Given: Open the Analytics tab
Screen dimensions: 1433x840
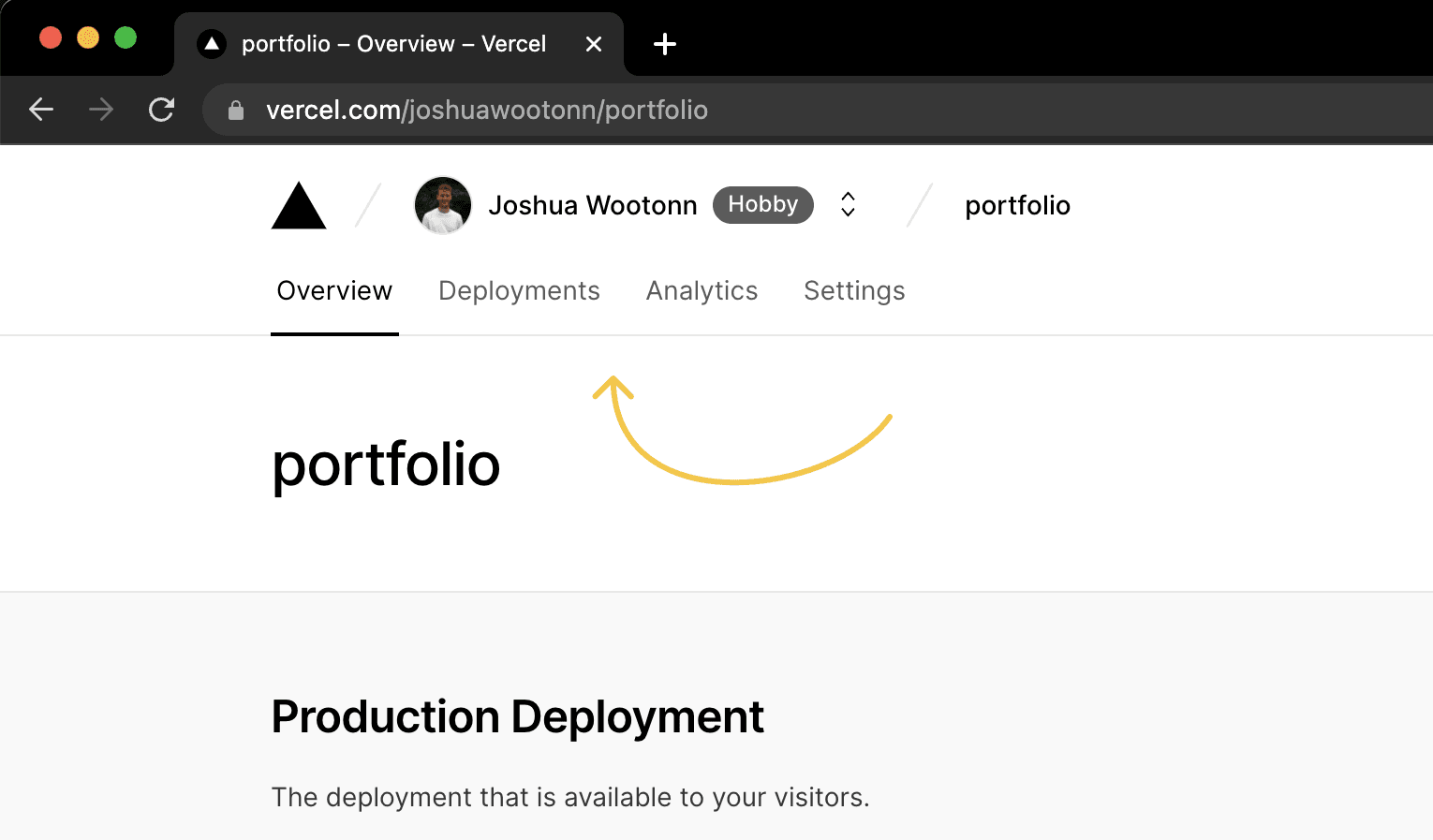Looking at the screenshot, I should [x=702, y=291].
